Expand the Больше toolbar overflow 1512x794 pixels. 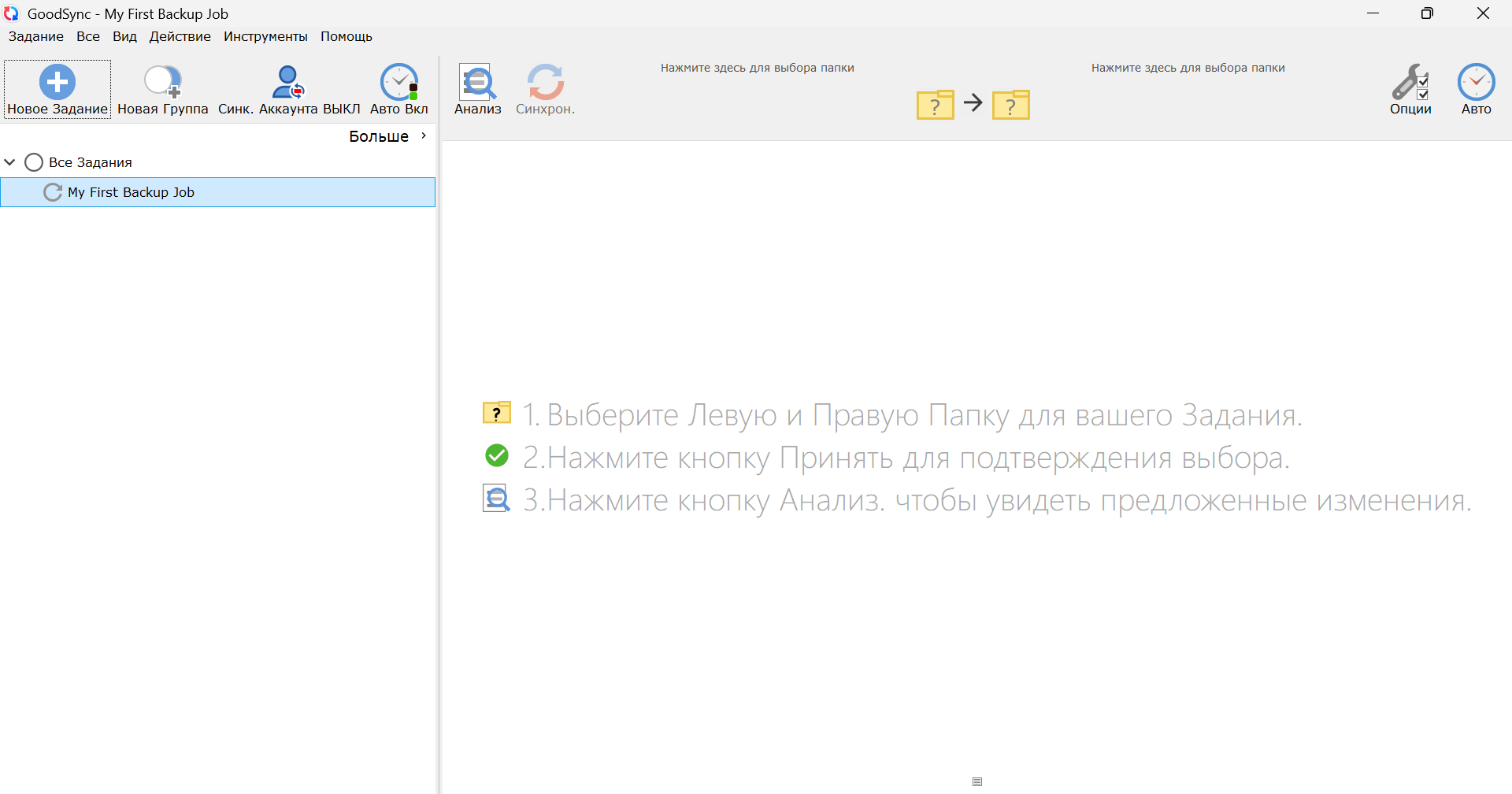388,136
